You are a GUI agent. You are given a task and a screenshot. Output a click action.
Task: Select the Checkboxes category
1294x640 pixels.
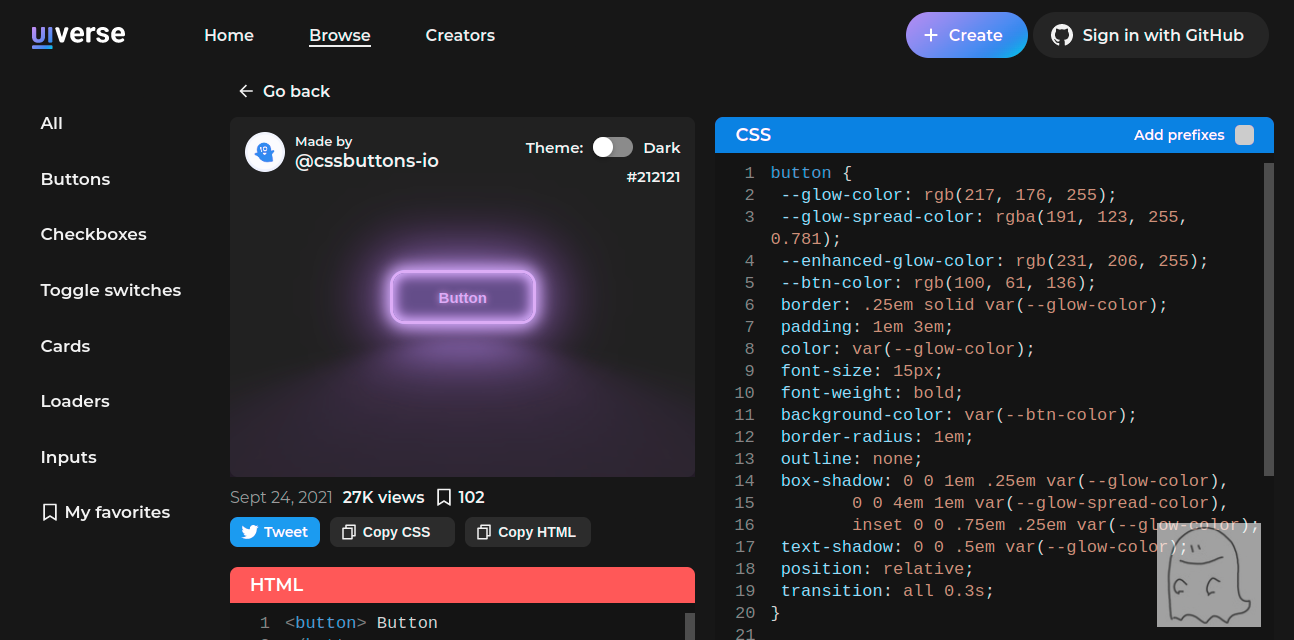(x=93, y=234)
